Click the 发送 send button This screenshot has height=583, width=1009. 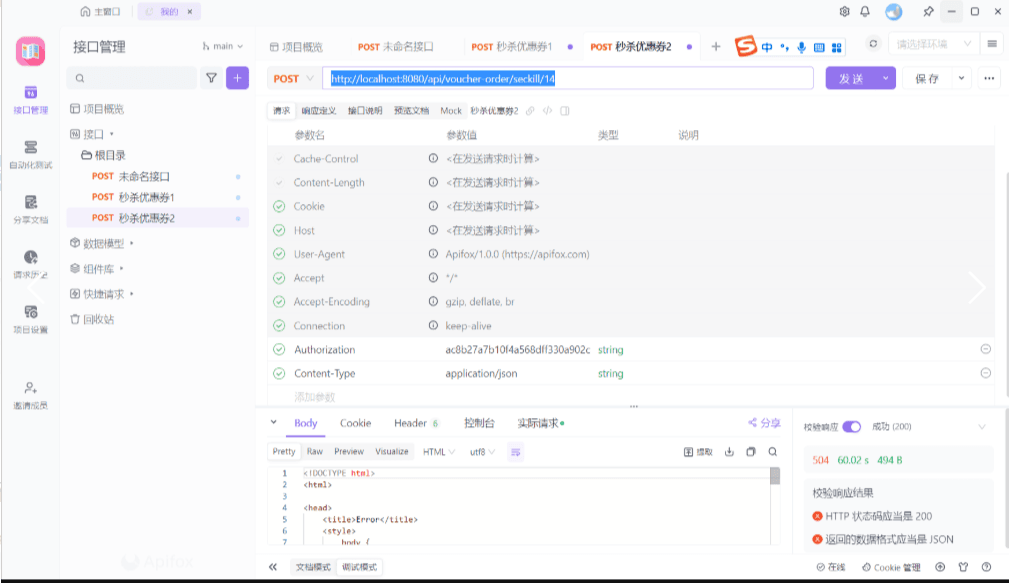[x=850, y=78]
